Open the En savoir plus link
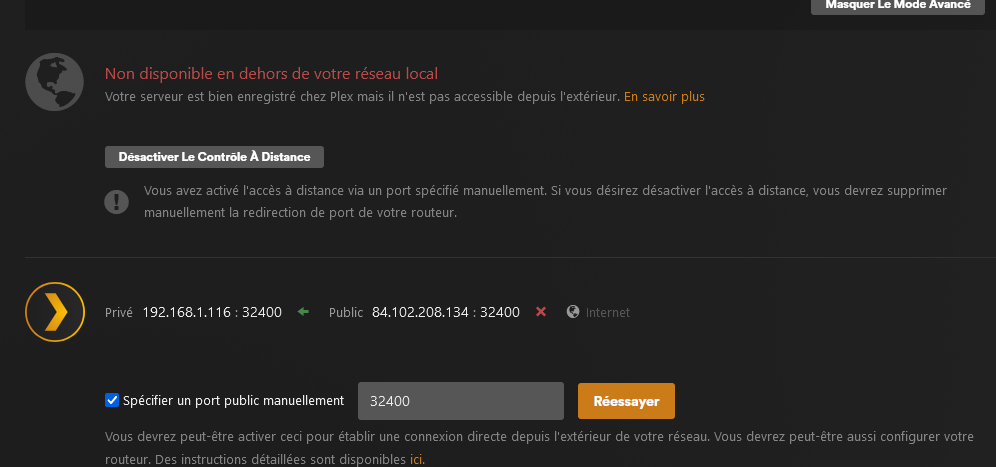 [x=664, y=97]
